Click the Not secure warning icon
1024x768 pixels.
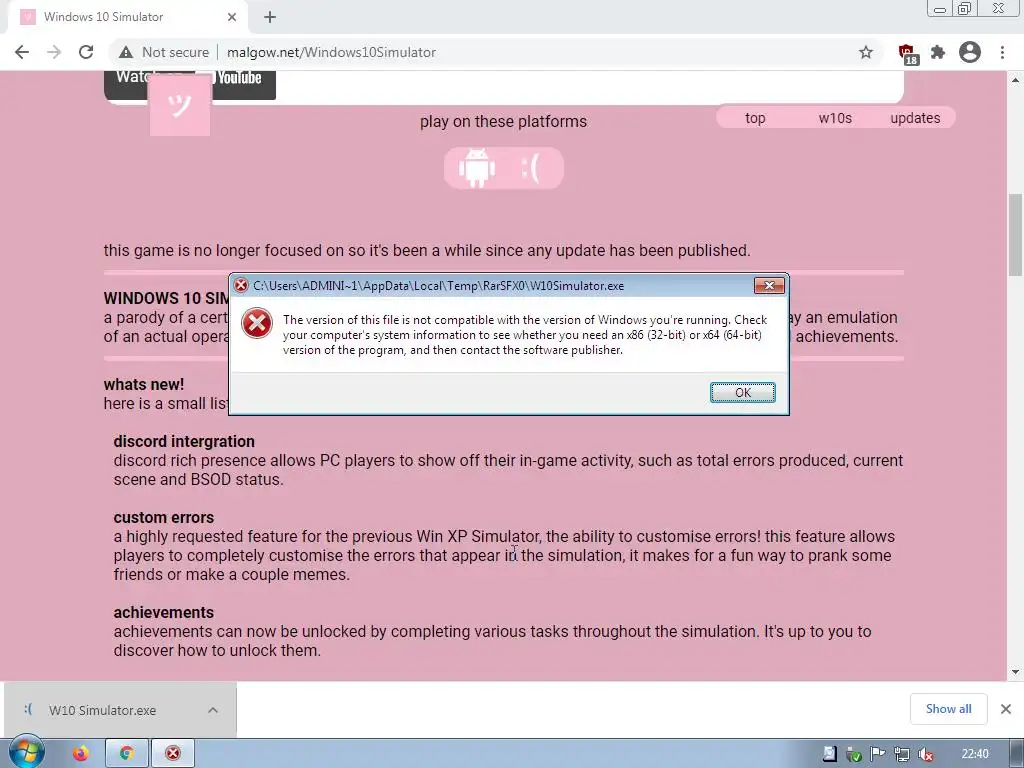[x=126, y=52]
